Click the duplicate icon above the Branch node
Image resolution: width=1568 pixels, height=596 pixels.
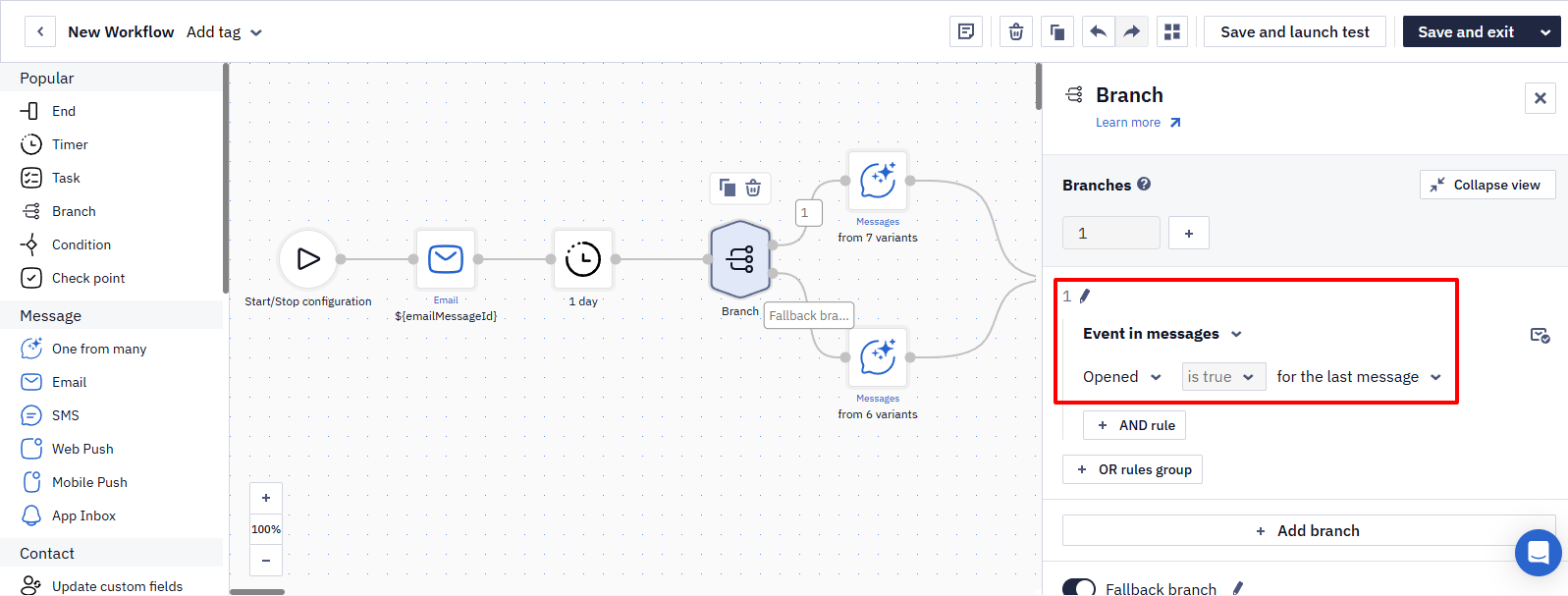click(x=728, y=188)
